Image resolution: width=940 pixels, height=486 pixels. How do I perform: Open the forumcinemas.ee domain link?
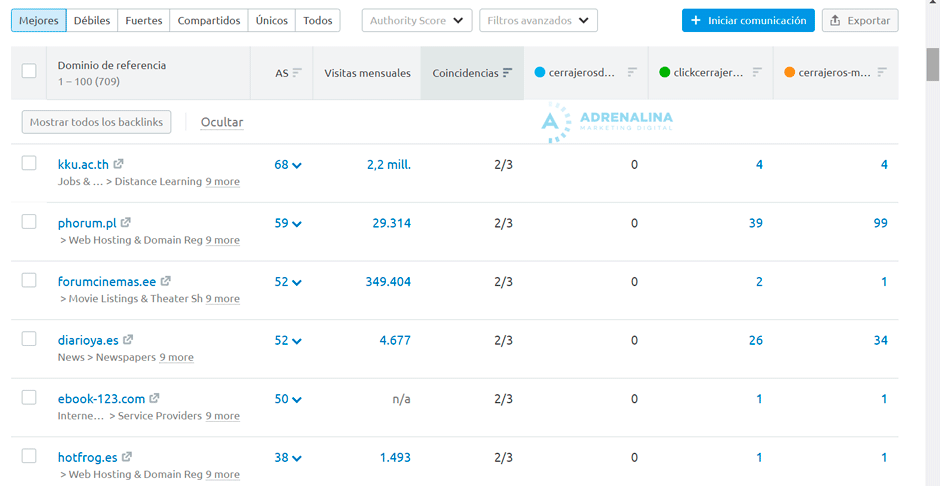tap(107, 282)
